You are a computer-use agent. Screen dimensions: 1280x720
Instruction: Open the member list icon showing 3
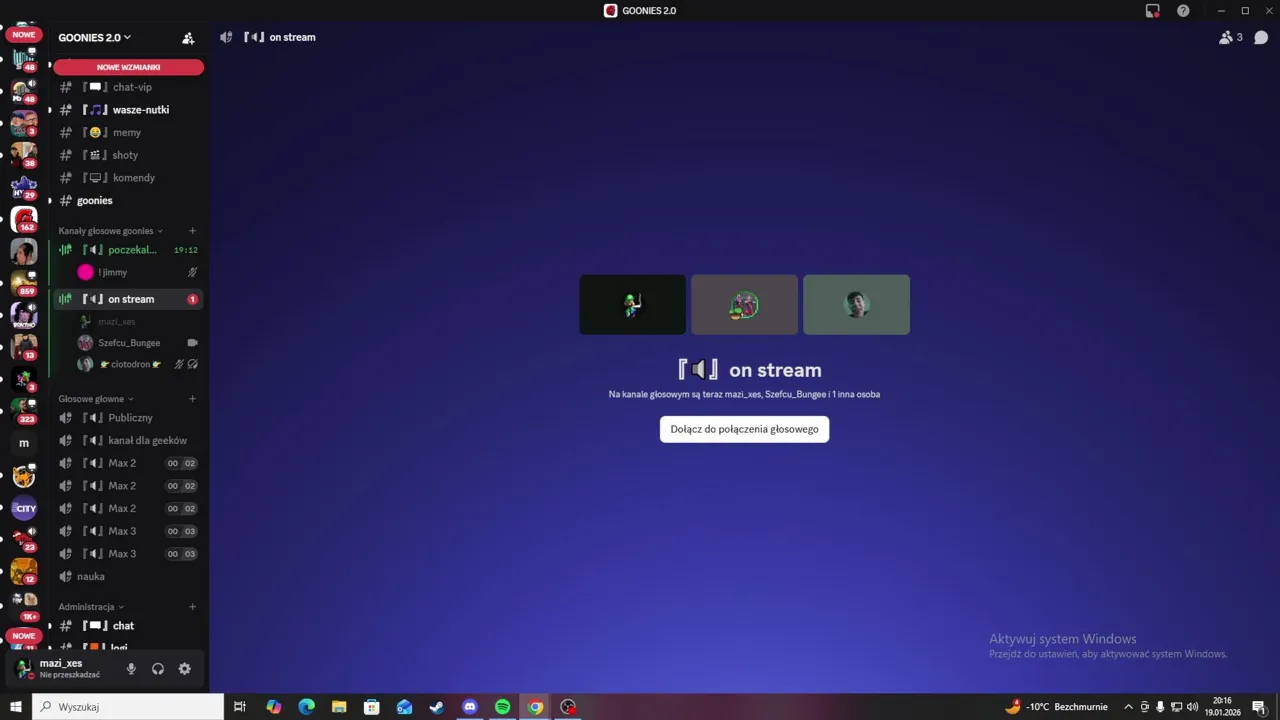(1230, 37)
